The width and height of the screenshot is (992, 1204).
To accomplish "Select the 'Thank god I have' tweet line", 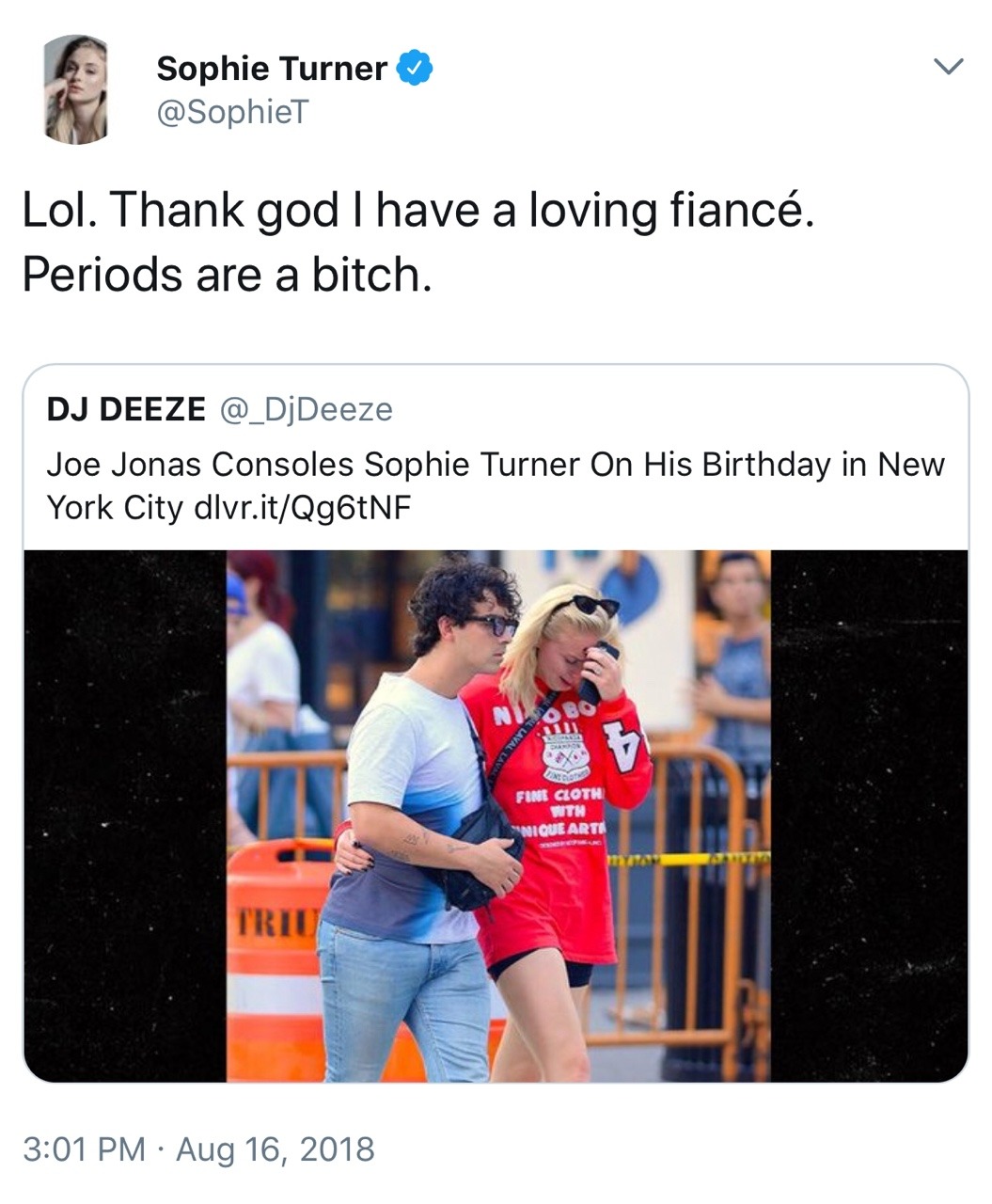I will 417,209.
